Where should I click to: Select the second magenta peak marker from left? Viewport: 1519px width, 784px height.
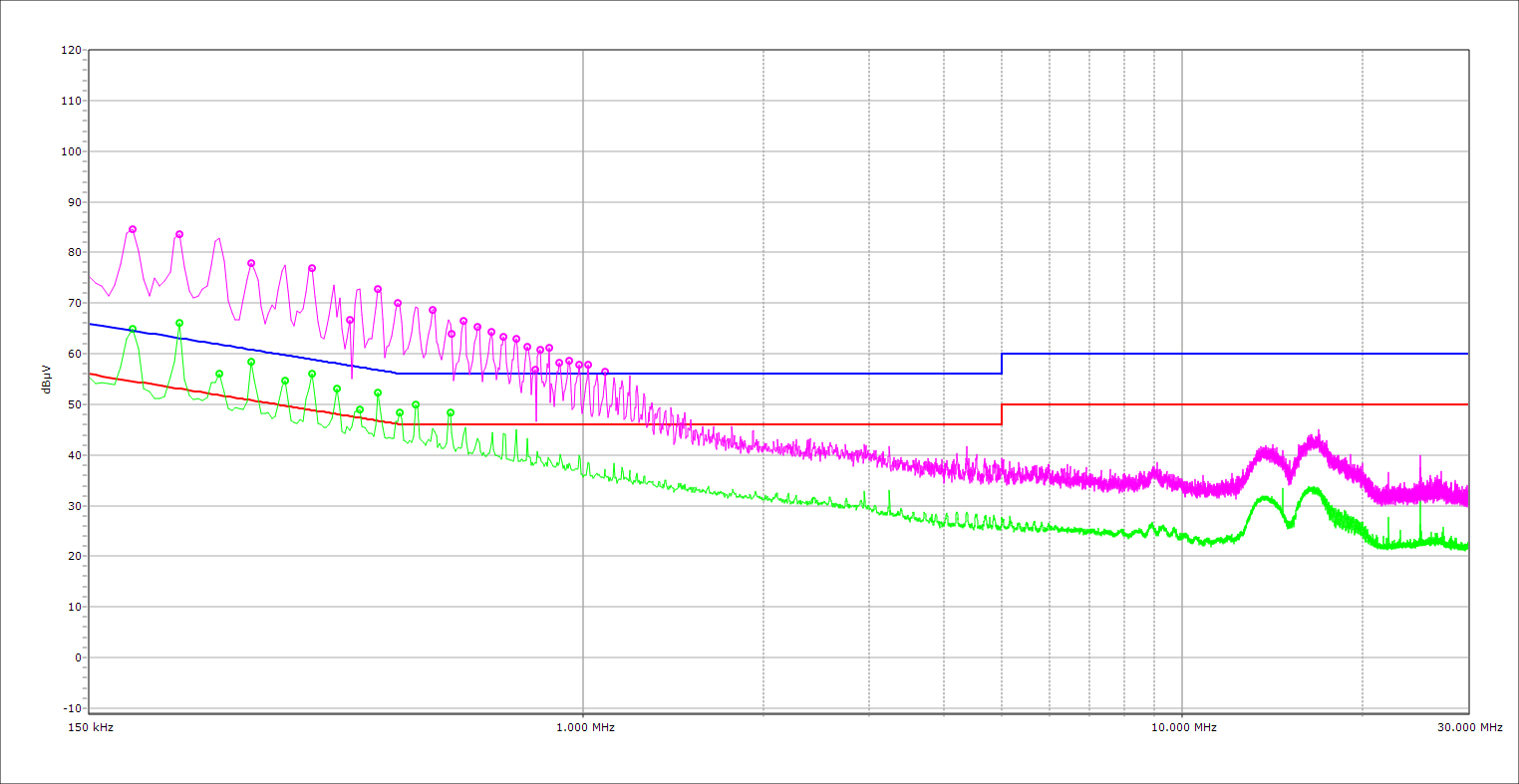coord(179,234)
